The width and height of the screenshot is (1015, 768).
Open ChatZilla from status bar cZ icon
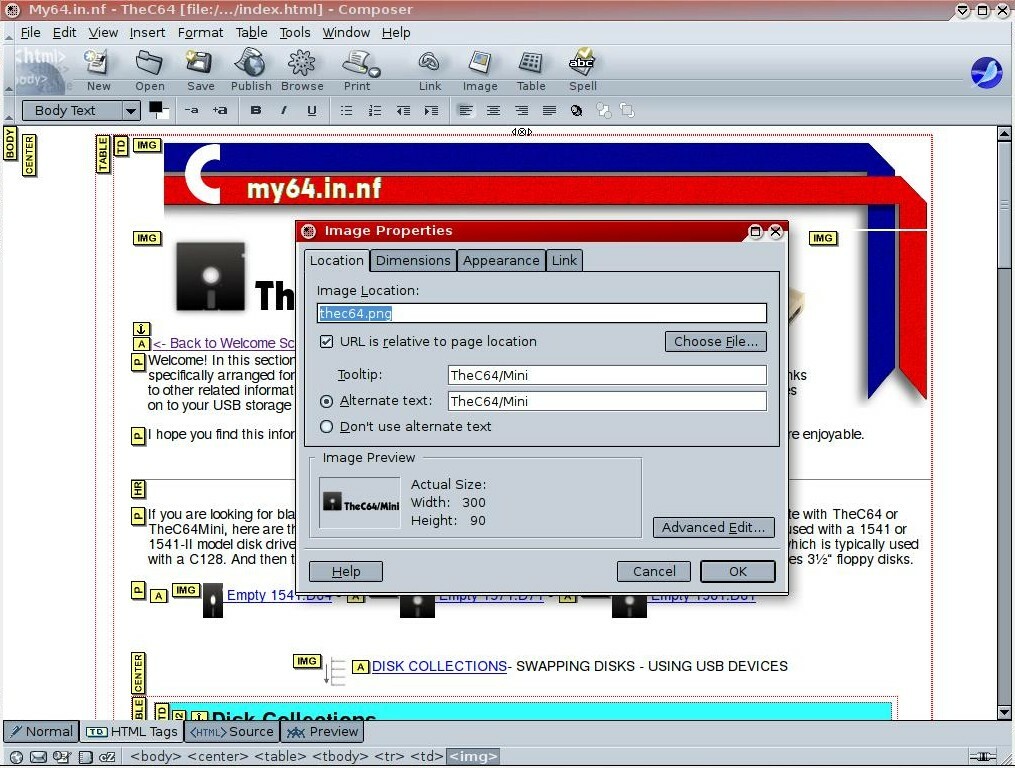tap(107, 756)
